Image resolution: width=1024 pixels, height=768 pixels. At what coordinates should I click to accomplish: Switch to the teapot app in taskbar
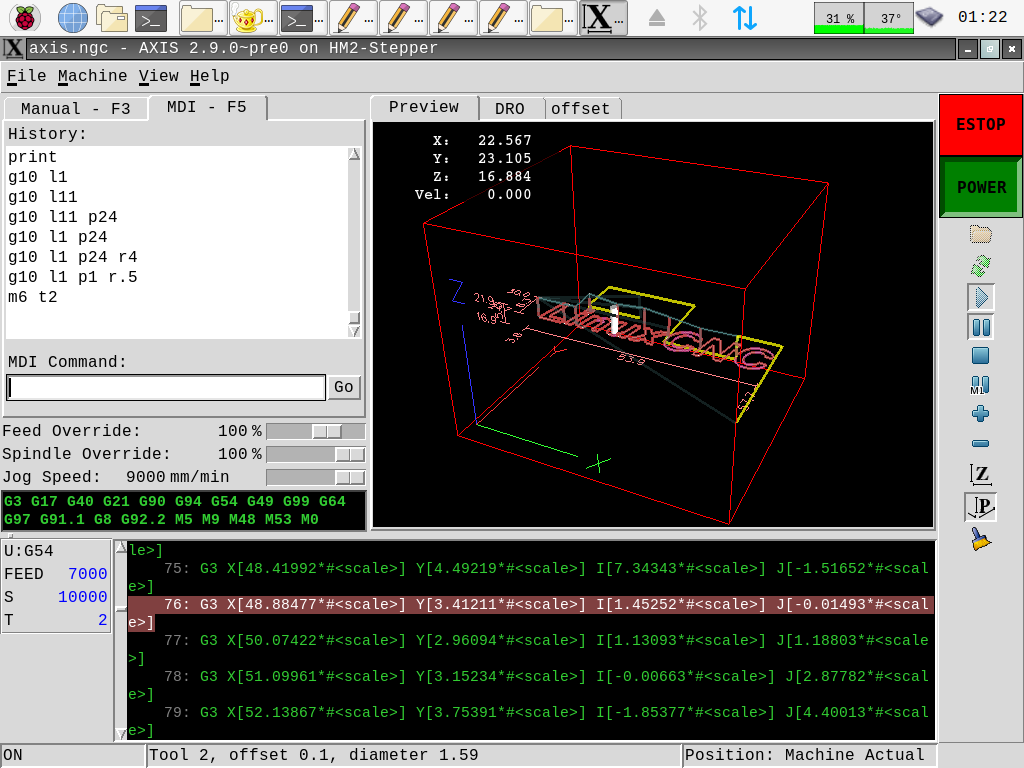click(x=252, y=18)
